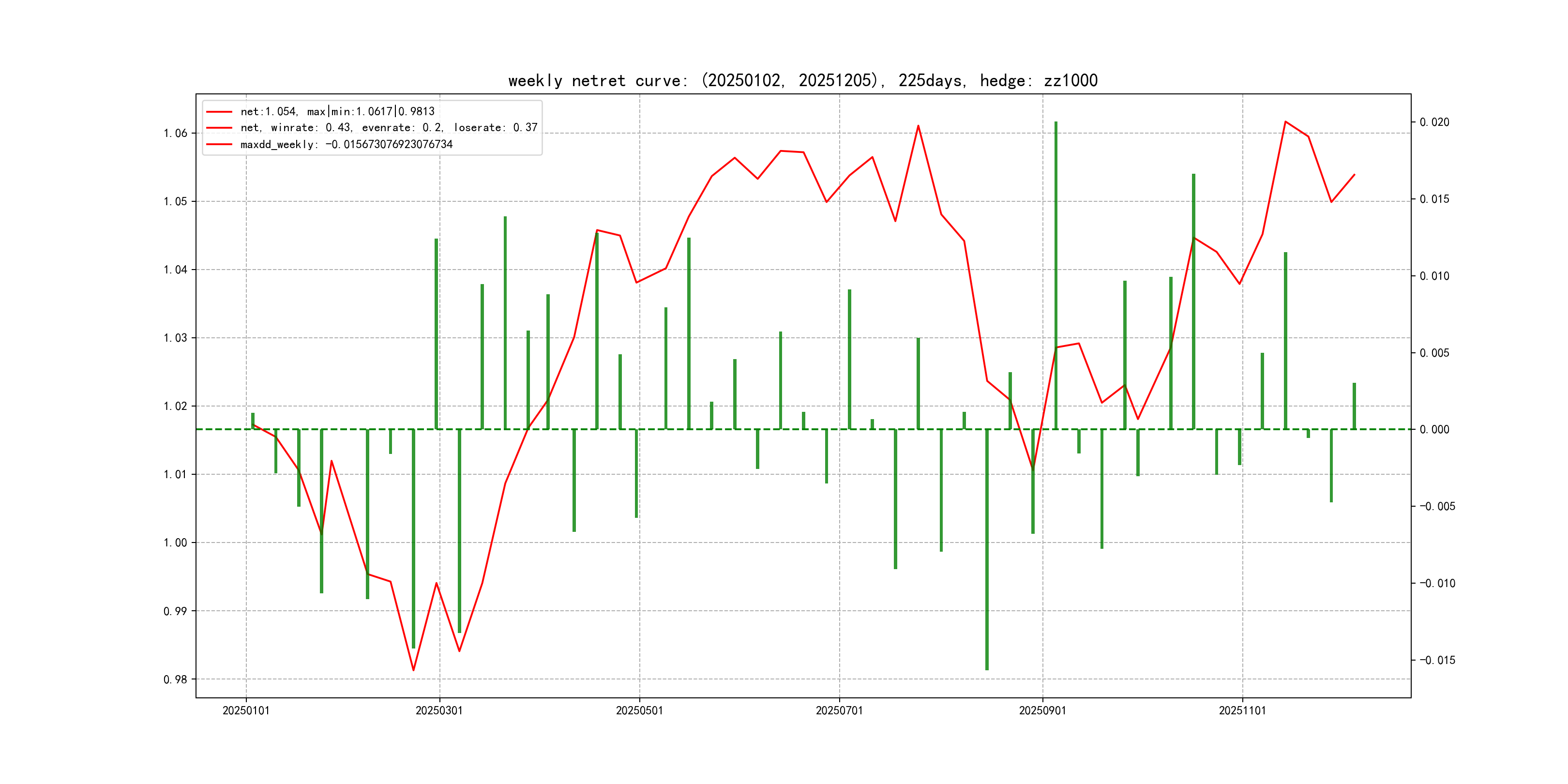
Task: Click the 20250701 x-axis date label
Action: tap(839, 710)
